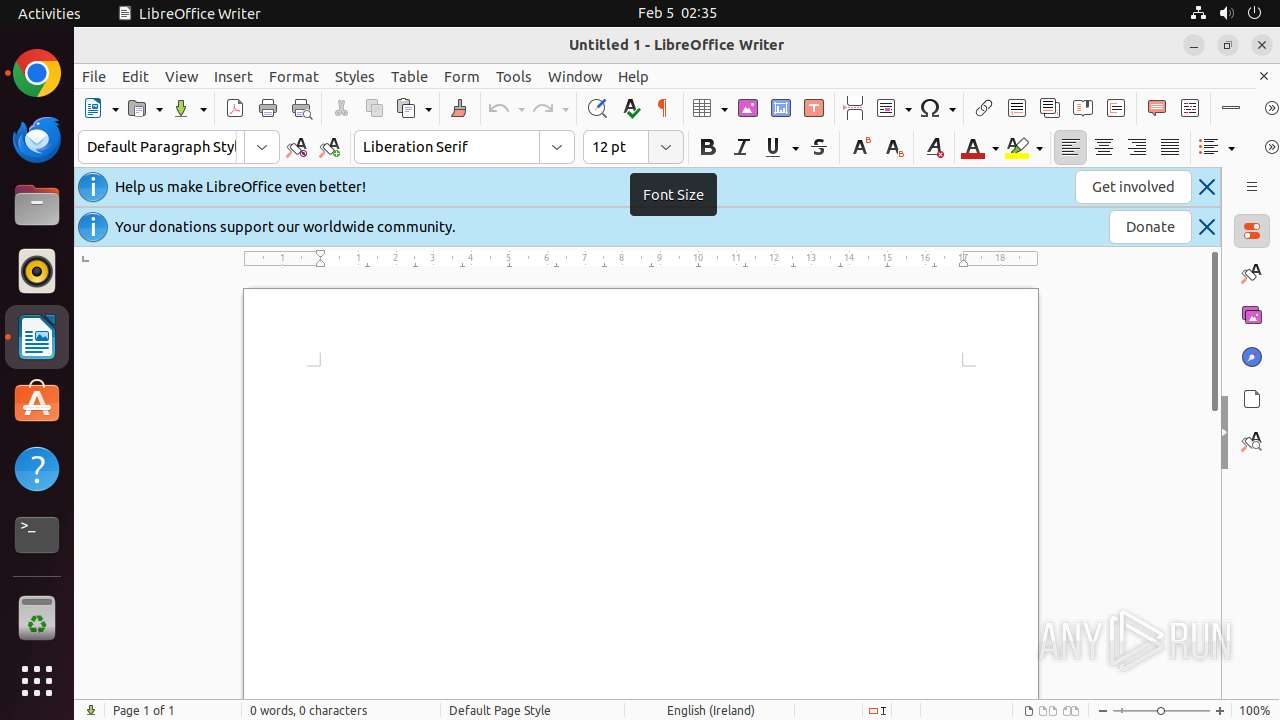Insert a footnote

coord(1017,109)
